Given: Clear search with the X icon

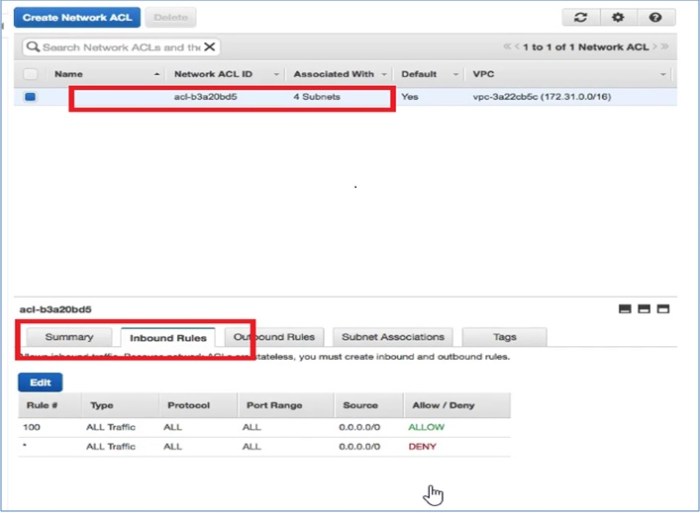Looking at the screenshot, I should pos(209,47).
